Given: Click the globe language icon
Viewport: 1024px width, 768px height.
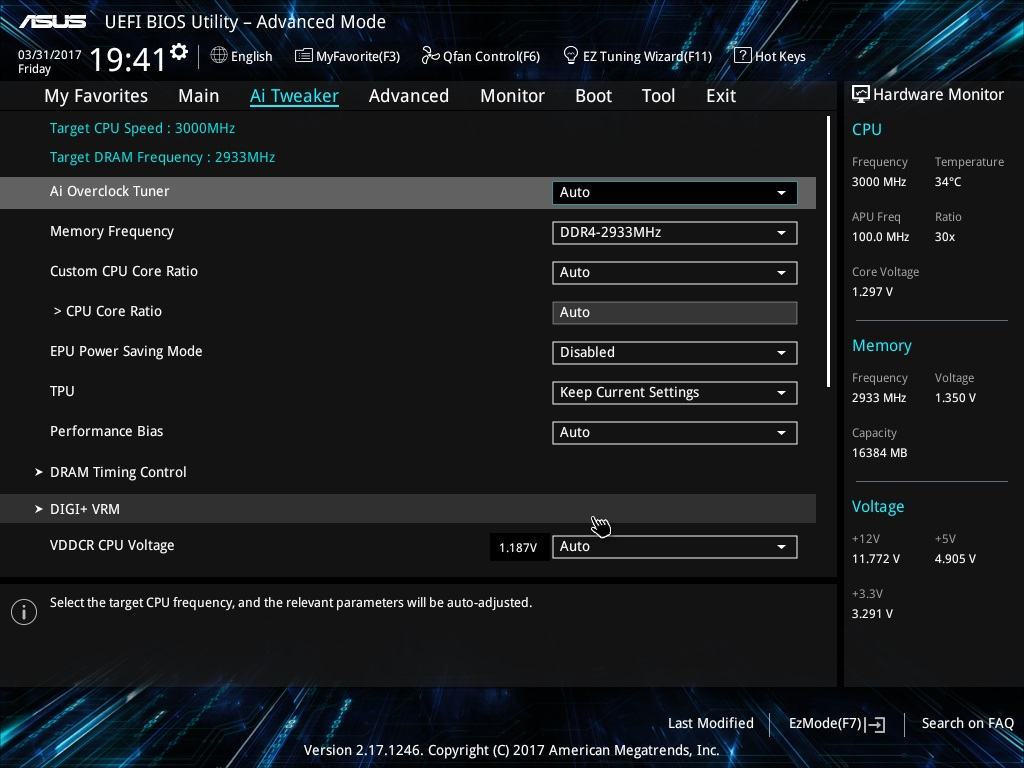Looking at the screenshot, I should pyautogui.click(x=219, y=56).
